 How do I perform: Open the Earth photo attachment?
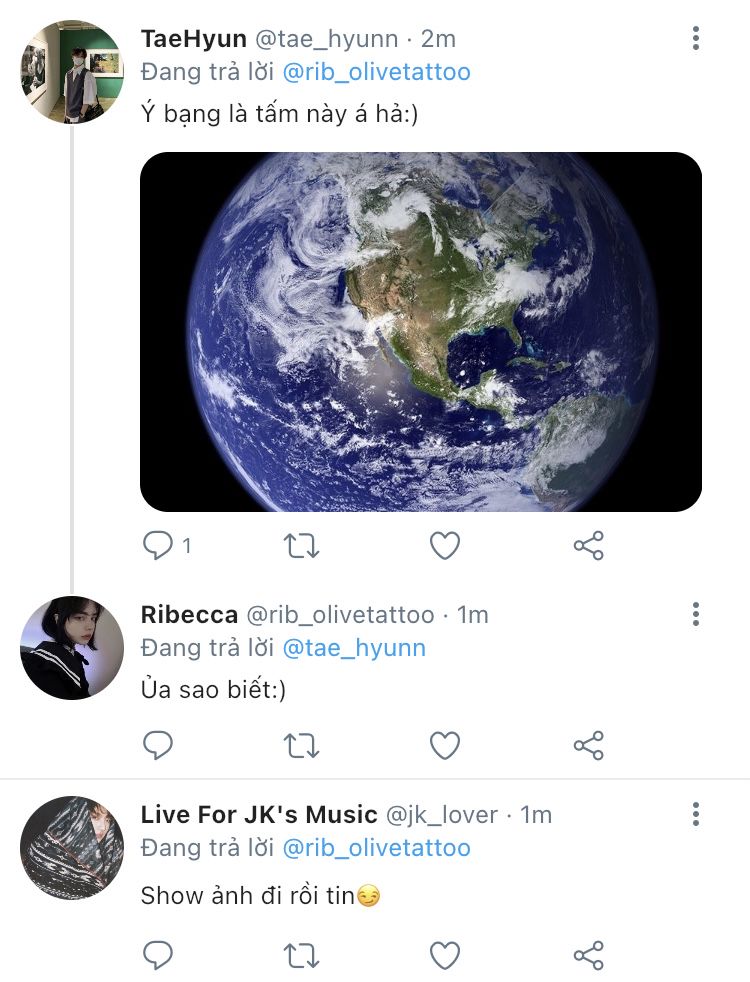click(421, 332)
